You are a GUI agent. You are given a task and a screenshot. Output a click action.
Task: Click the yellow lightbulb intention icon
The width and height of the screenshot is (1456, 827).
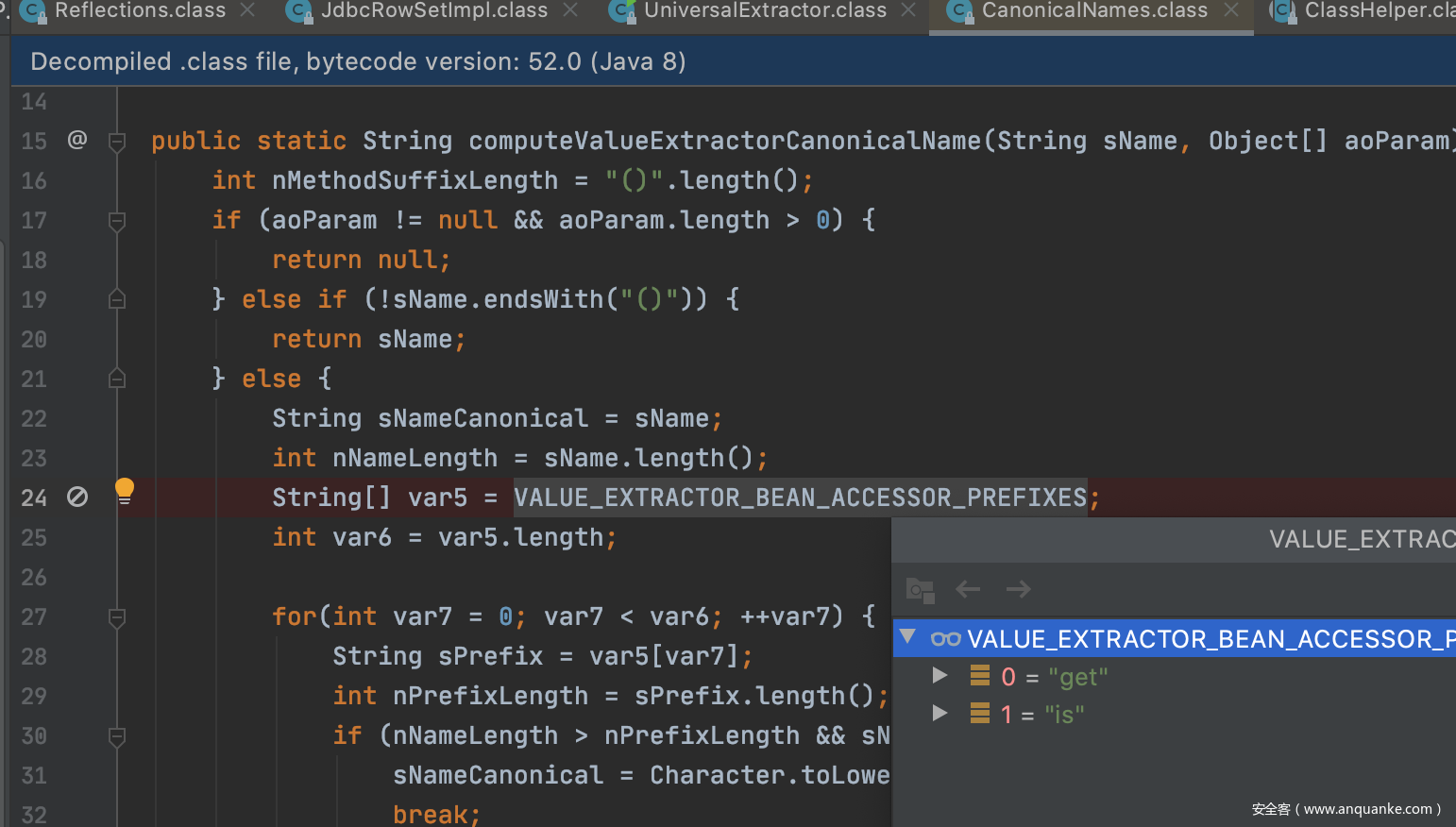pos(125,489)
